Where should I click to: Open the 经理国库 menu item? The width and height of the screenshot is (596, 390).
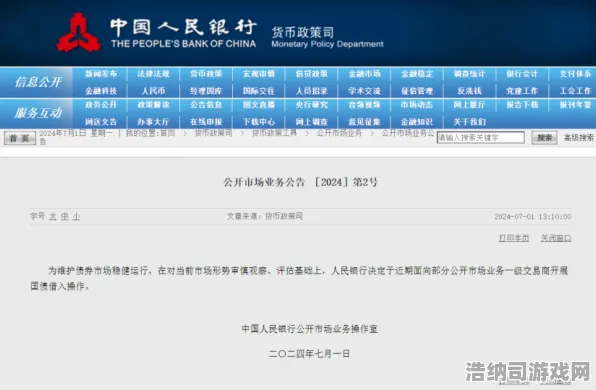coord(206,91)
